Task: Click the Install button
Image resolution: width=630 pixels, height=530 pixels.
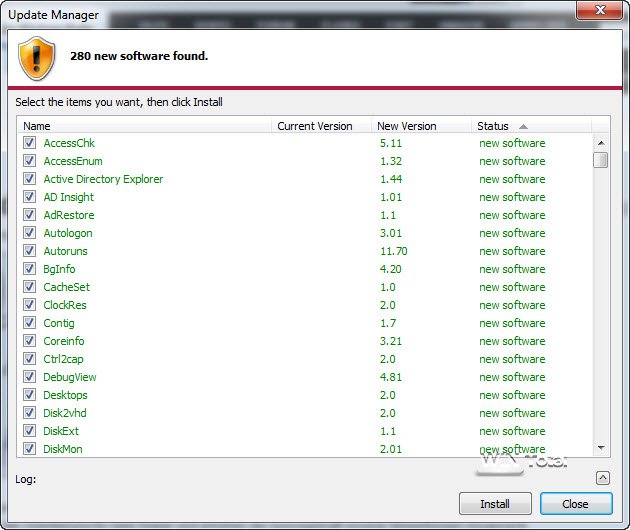Action: tap(495, 503)
